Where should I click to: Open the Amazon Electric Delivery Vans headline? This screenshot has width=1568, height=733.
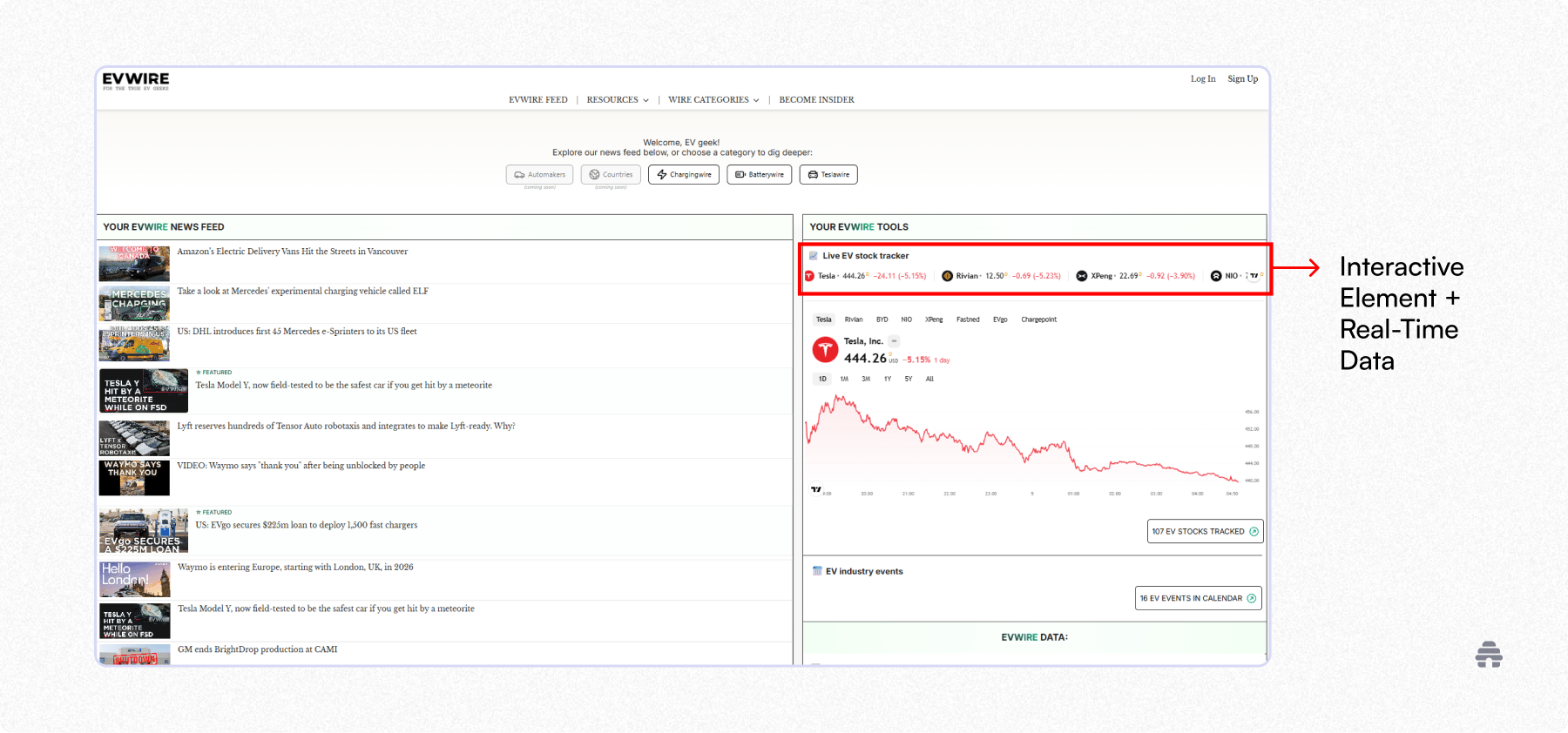click(x=293, y=252)
